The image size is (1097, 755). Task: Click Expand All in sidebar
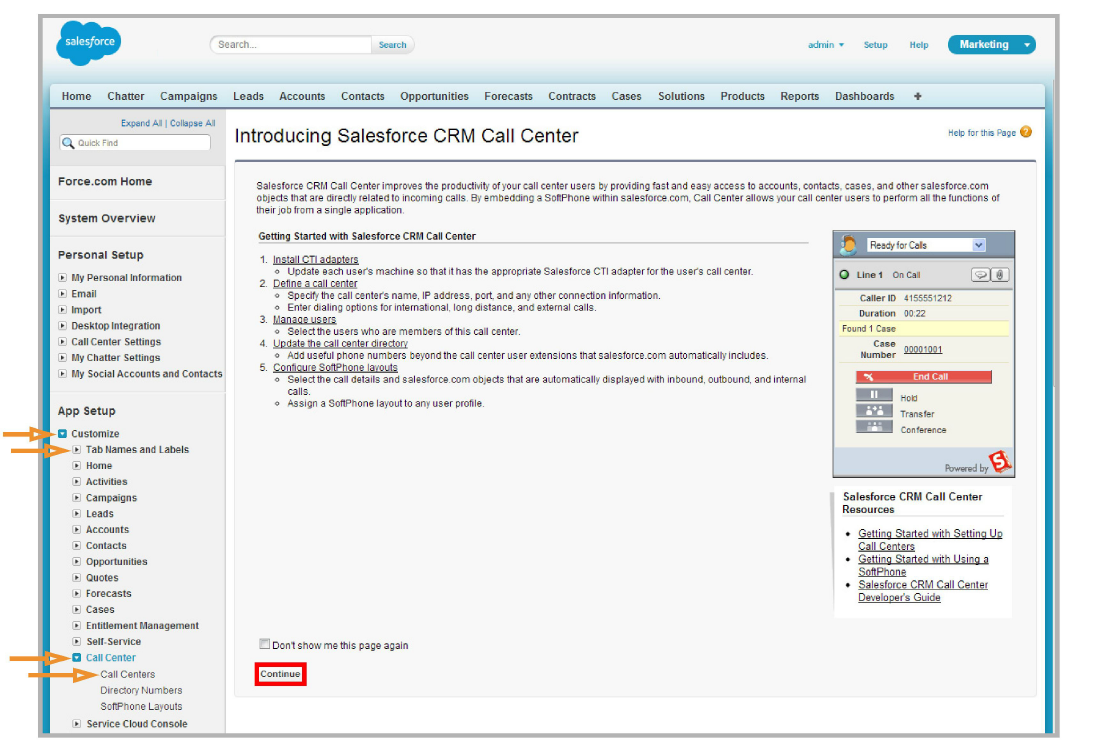[x=141, y=123]
